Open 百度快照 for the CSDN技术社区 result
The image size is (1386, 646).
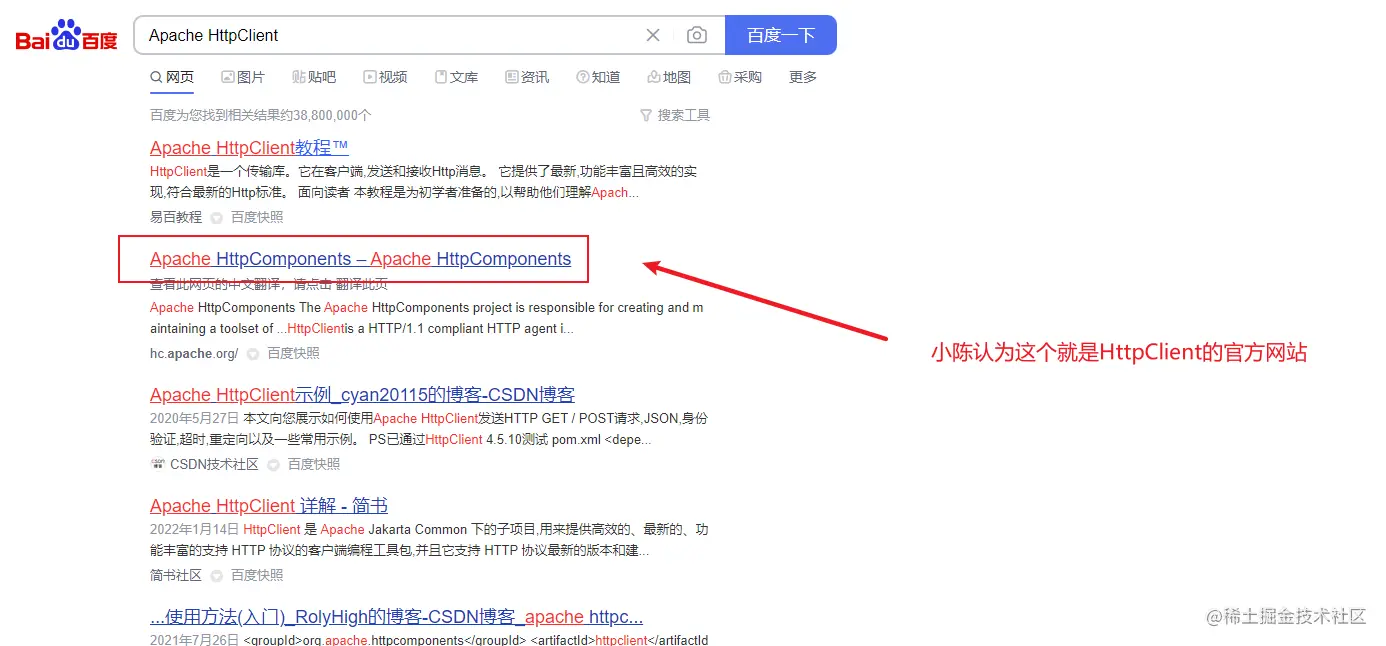click(x=314, y=464)
